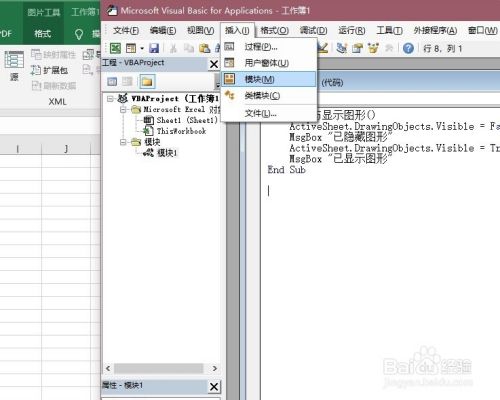This screenshot has height=400, width=500.
Task: Click End Sub line in code window
Action: 286,170
